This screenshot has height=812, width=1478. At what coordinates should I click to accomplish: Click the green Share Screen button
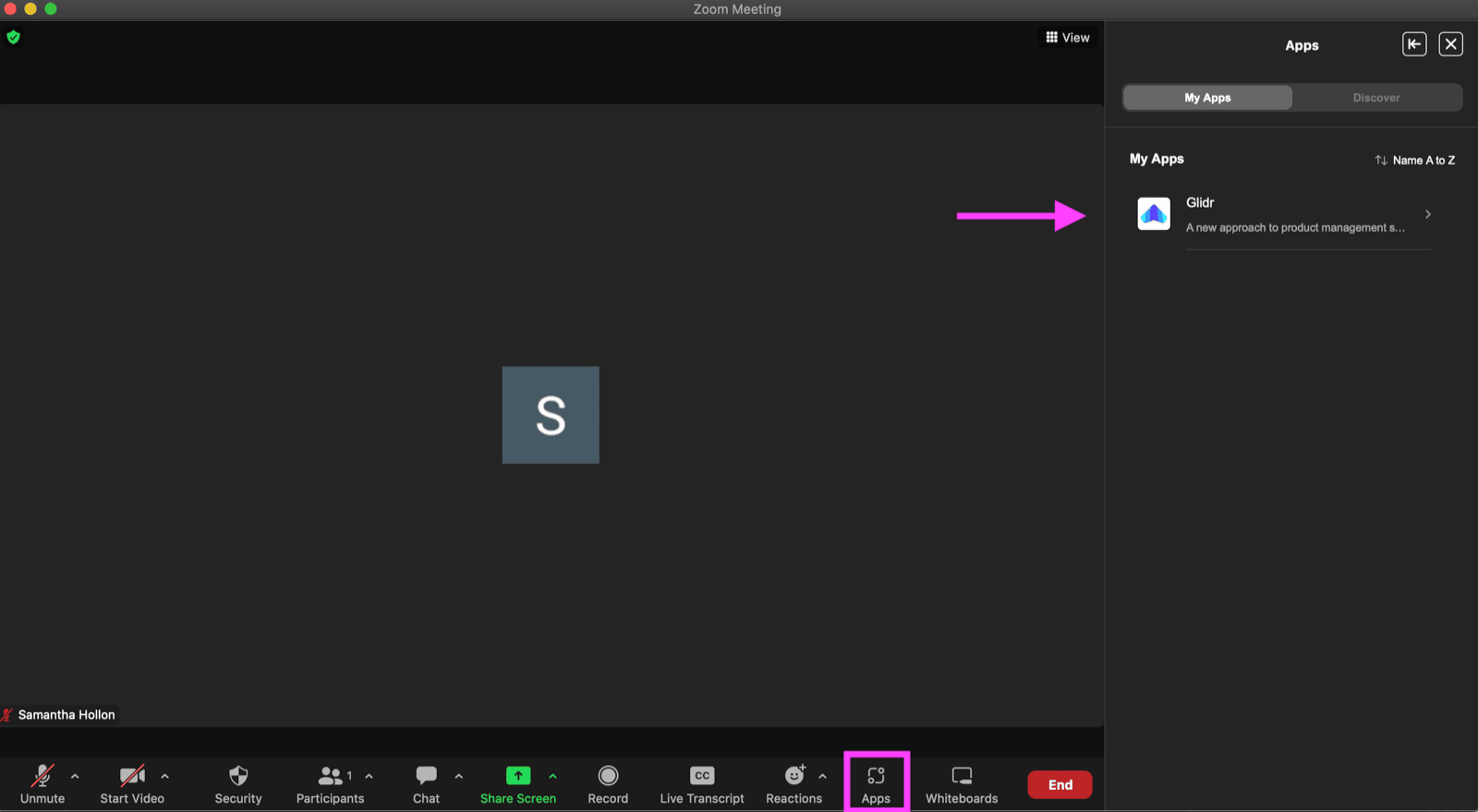pyautogui.click(x=518, y=784)
